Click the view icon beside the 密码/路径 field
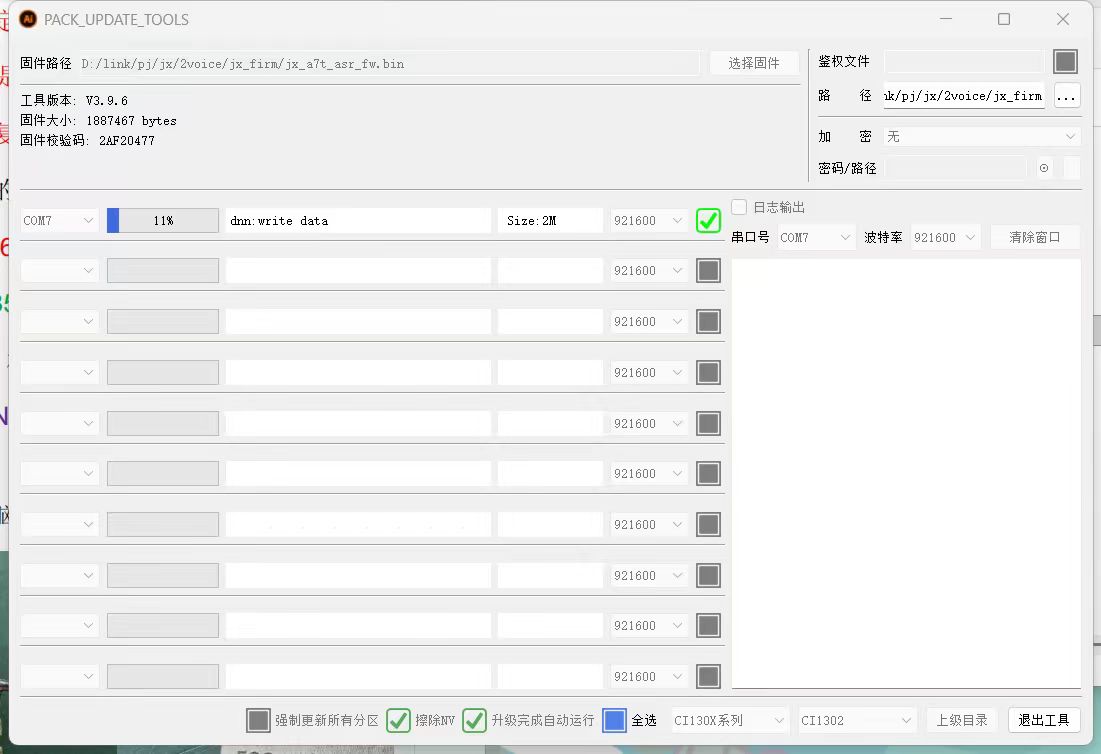 pyautogui.click(x=1043, y=168)
